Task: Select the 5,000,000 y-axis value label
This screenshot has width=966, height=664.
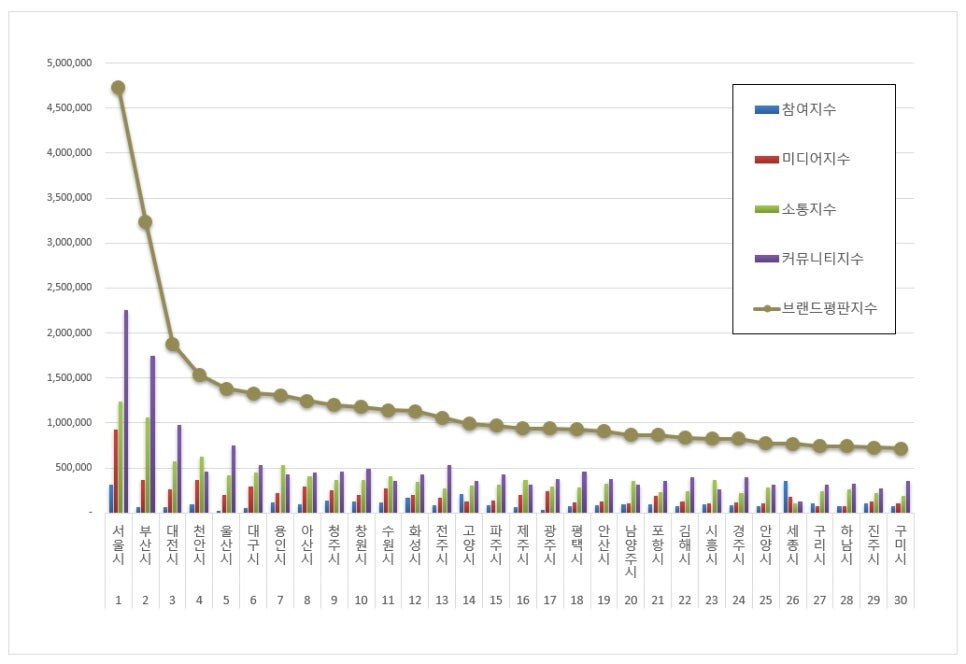Action: [69, 63]
